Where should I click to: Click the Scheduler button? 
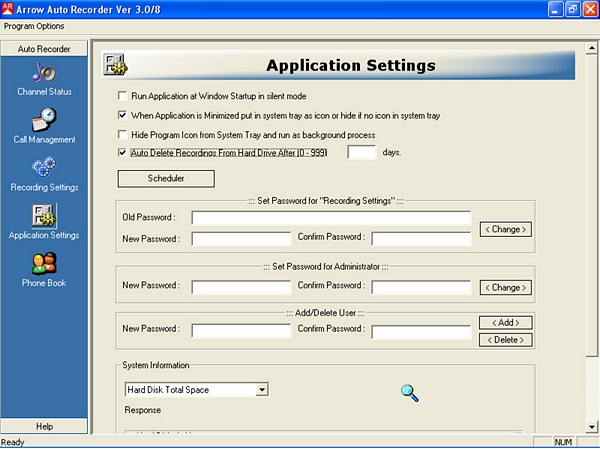click(x=166, y=179)
